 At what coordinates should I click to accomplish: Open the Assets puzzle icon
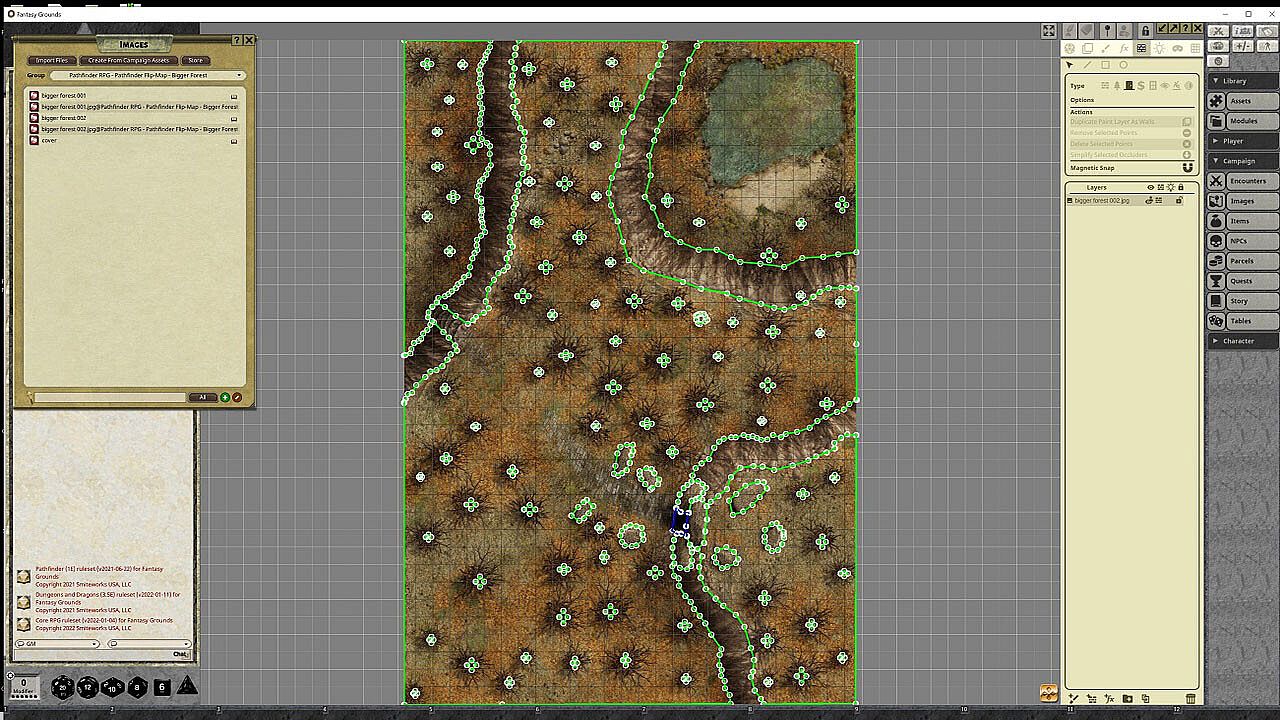coord(1216,101)
